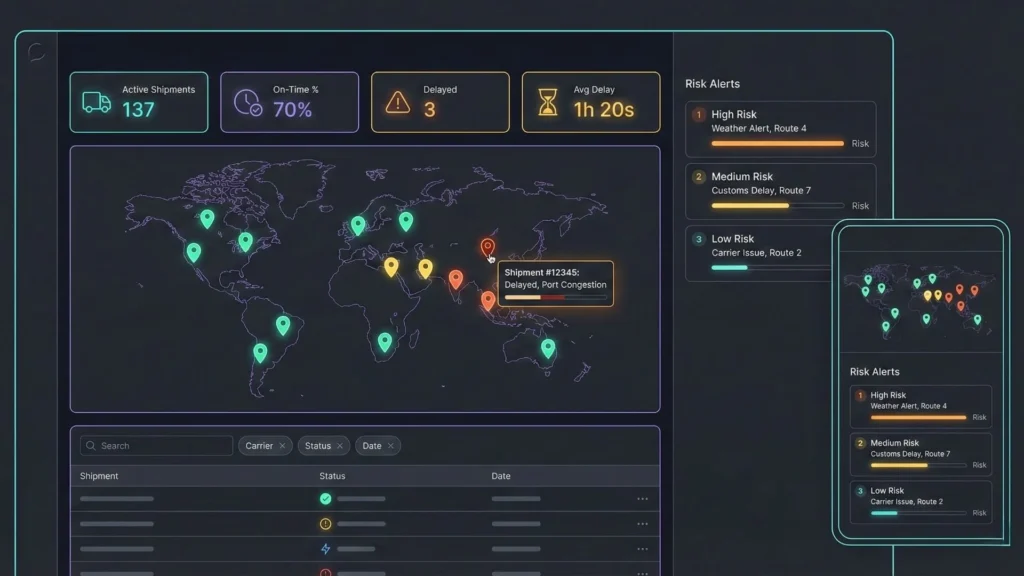Open the ellipsis actions menu on the first row
This screenshot has height=576, width=1024.
(x=641, y=497)
